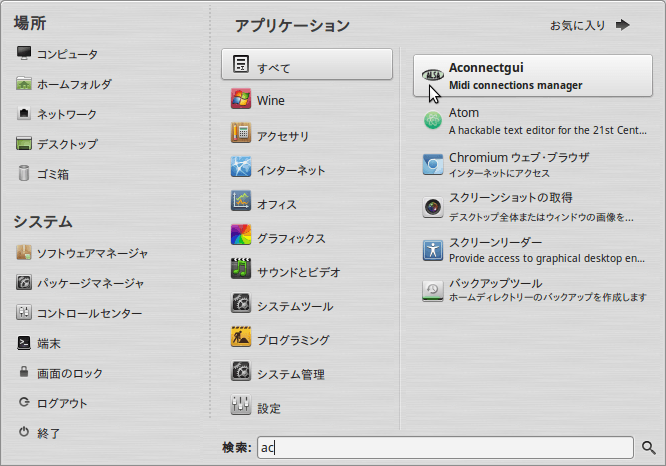The image size is (666, 466).
Task: Click the Internet category icon
Action: click(241, 167)
